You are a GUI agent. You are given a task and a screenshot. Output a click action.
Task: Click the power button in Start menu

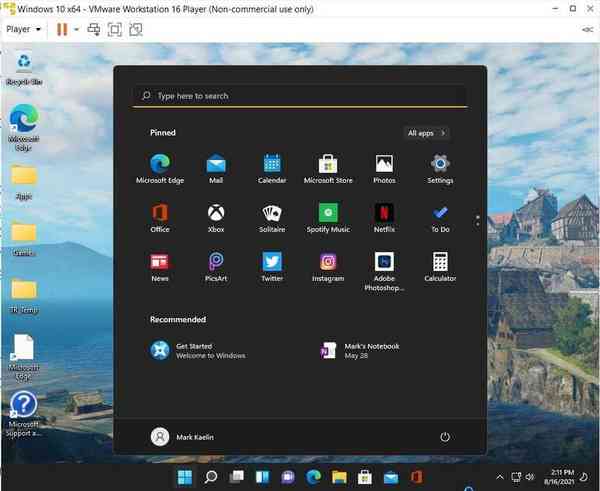tap(445, 437)
